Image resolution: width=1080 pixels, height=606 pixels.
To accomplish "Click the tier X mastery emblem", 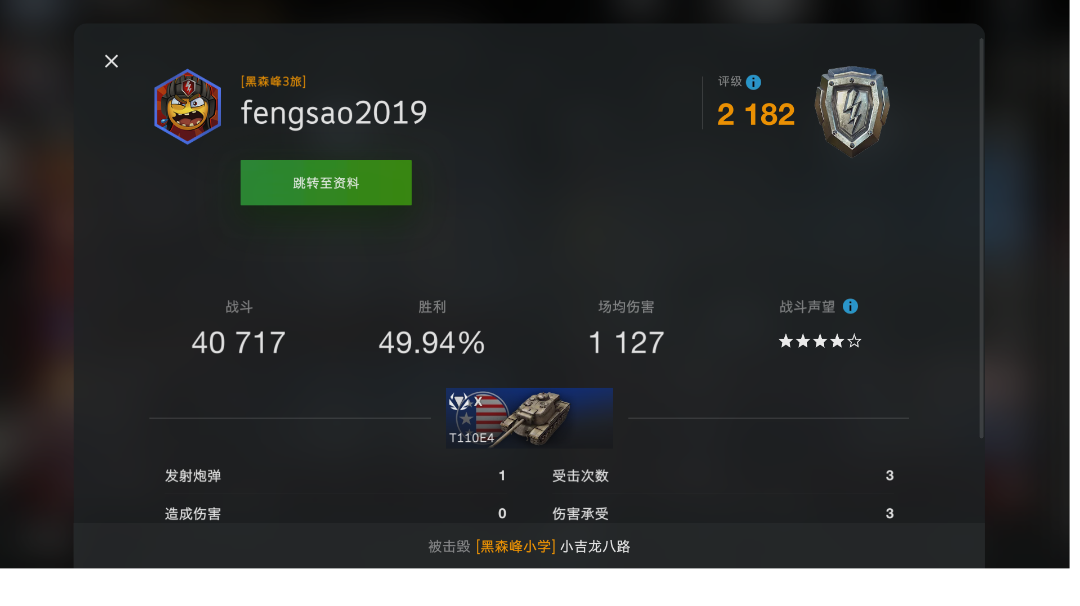I will coord(465,402).
